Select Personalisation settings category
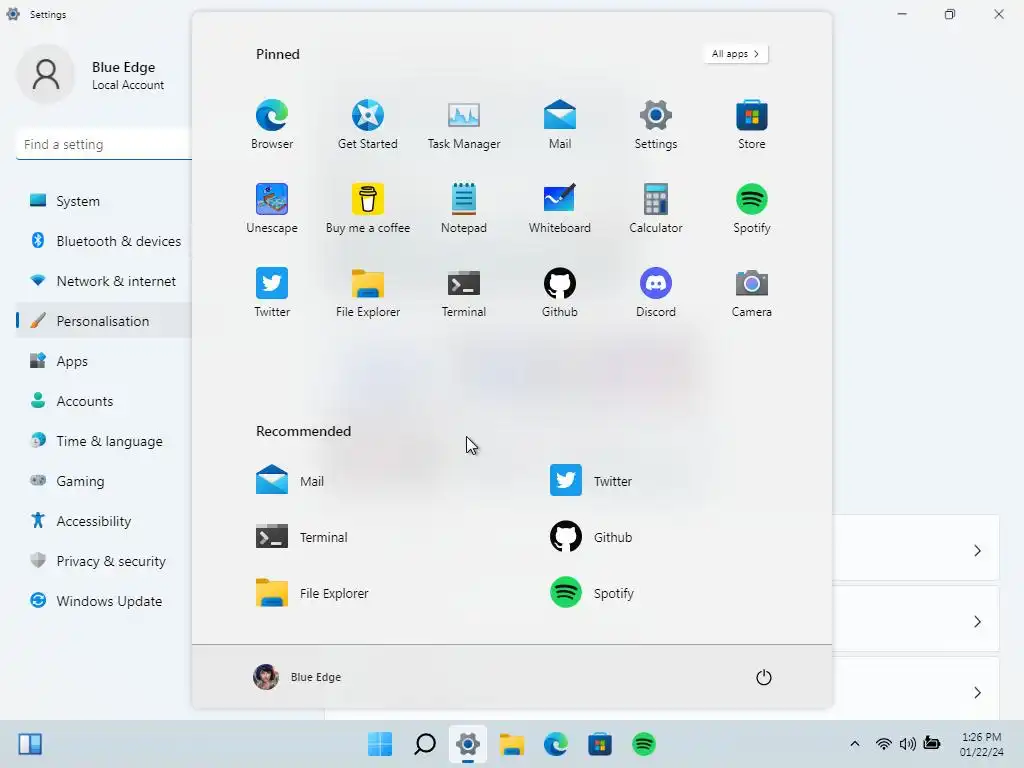 coord(103,321)
